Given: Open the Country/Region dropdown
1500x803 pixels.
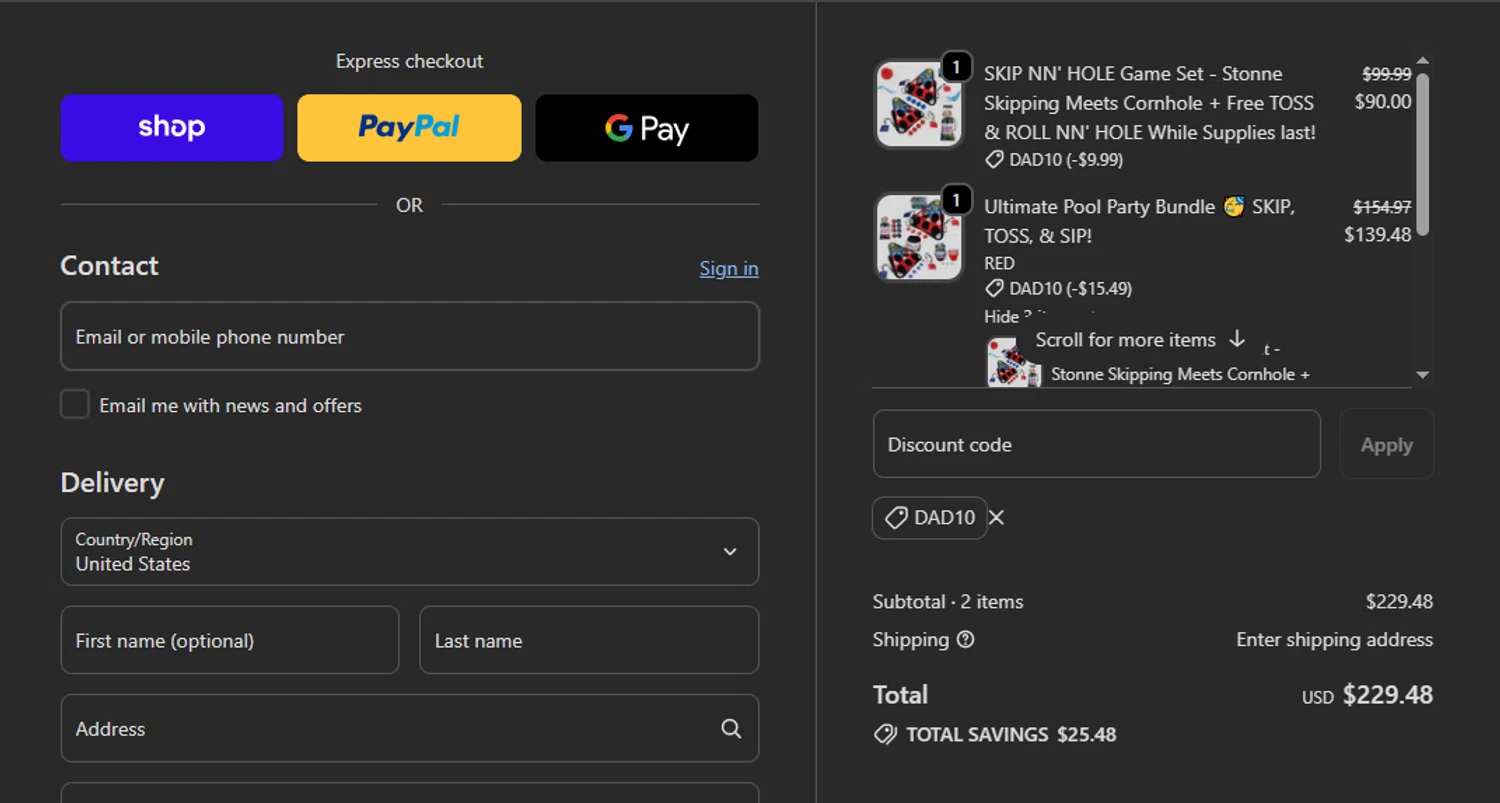Looking at the screenshot, I should coord(410,552).
